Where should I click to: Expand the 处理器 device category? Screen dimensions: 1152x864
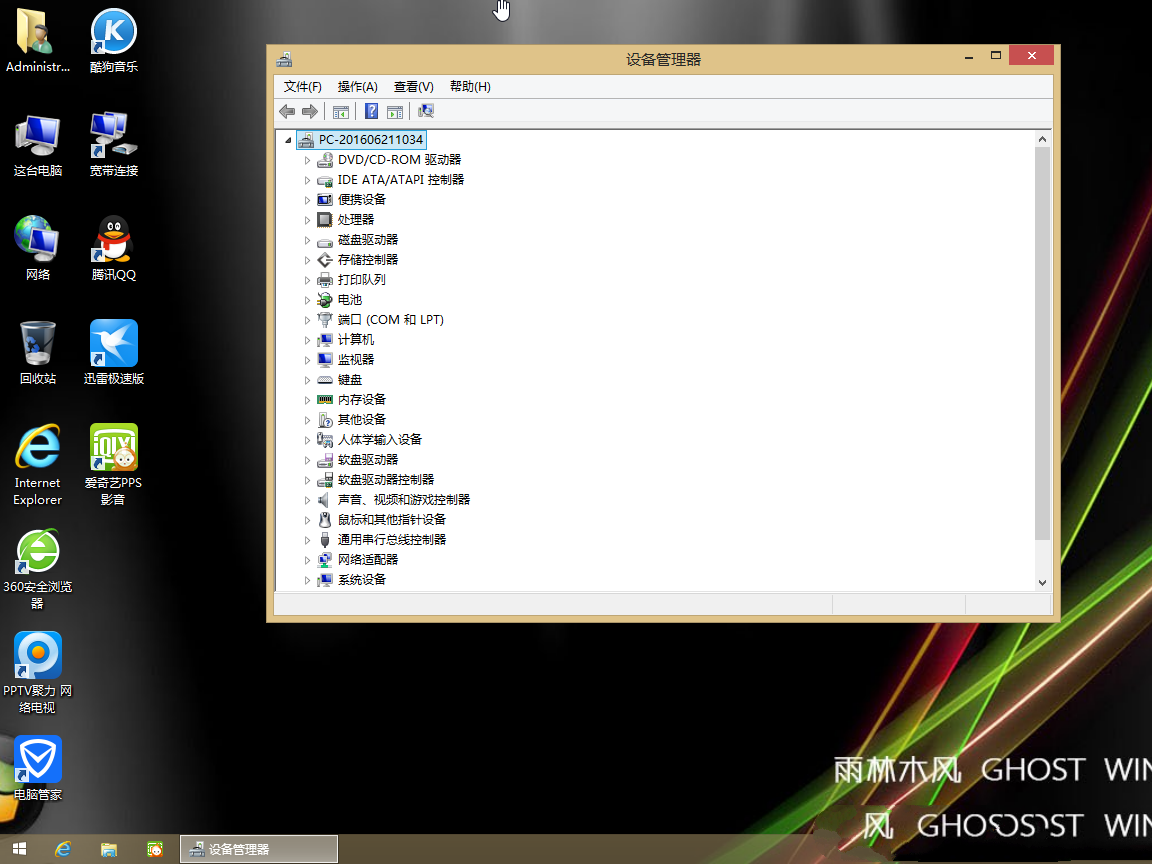click(x=307, y=219)
